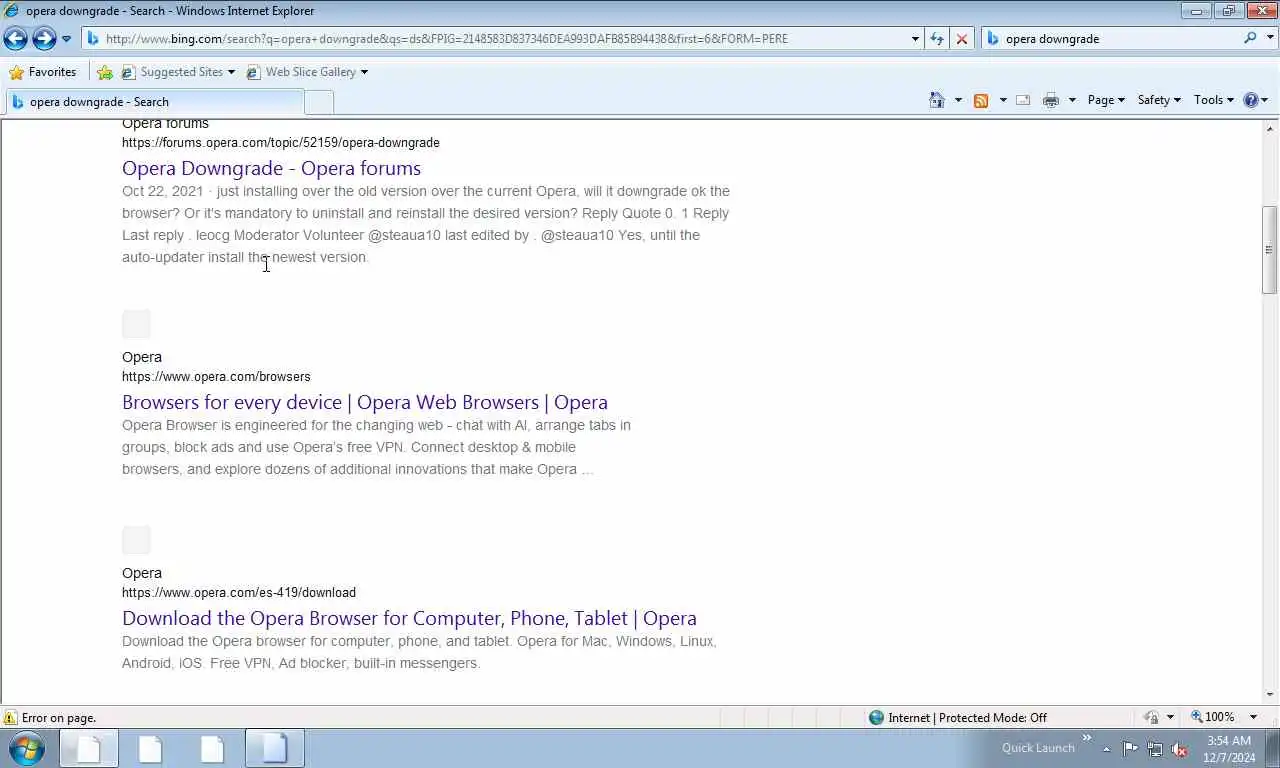This screenshot has height=768, width=1280.
Task: Click the Bing icon in address bar
Action: click(93, 38)
